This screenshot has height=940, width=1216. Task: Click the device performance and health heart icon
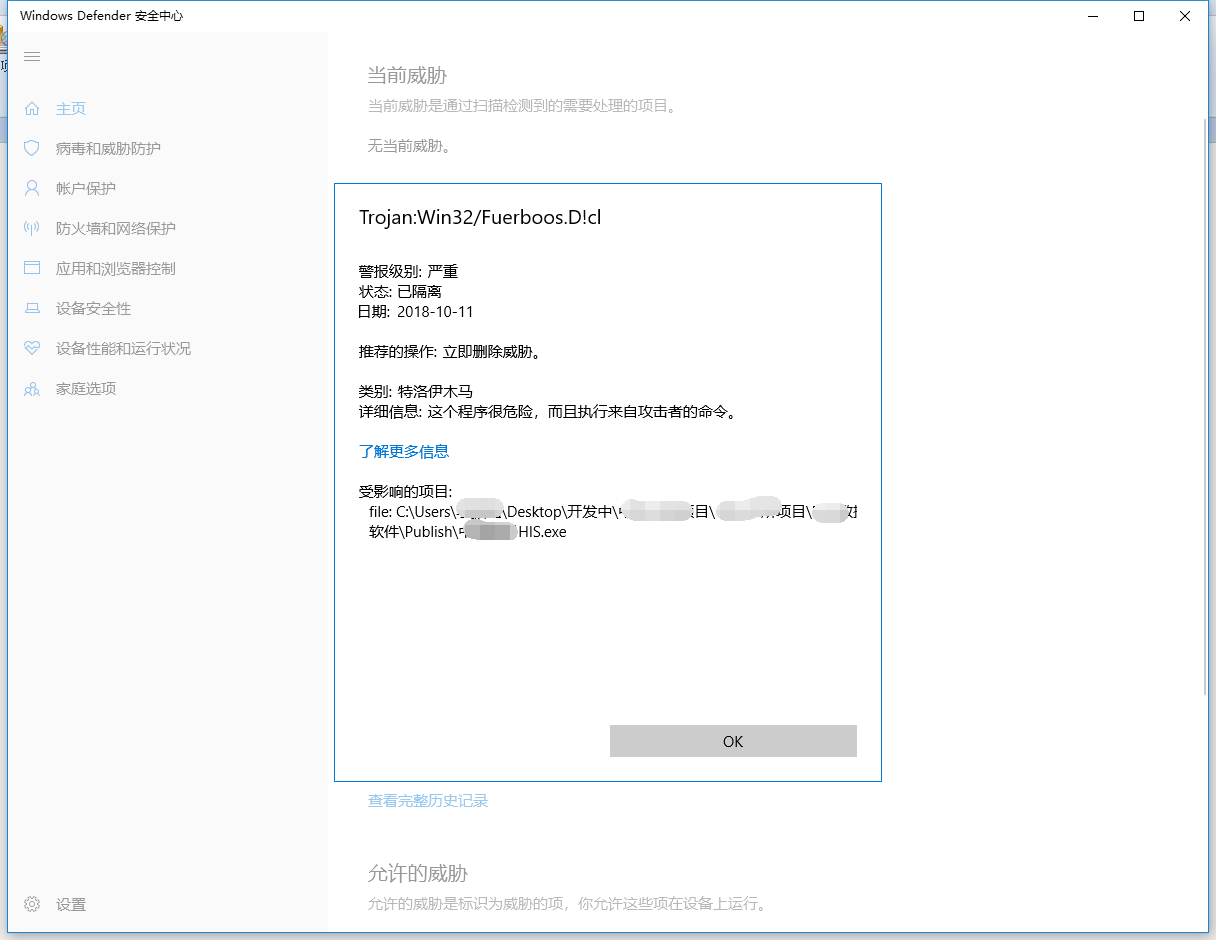point(32,348)
